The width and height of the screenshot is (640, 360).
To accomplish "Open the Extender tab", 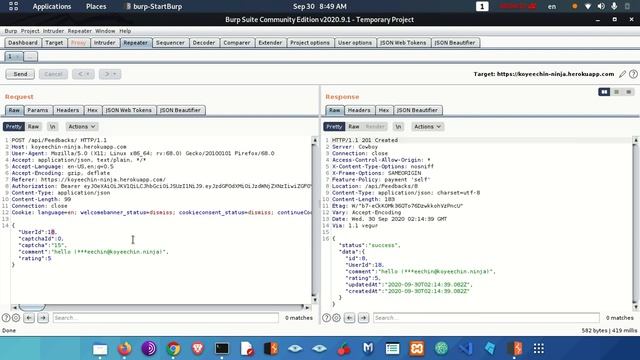I will click(x=270, y=42).
